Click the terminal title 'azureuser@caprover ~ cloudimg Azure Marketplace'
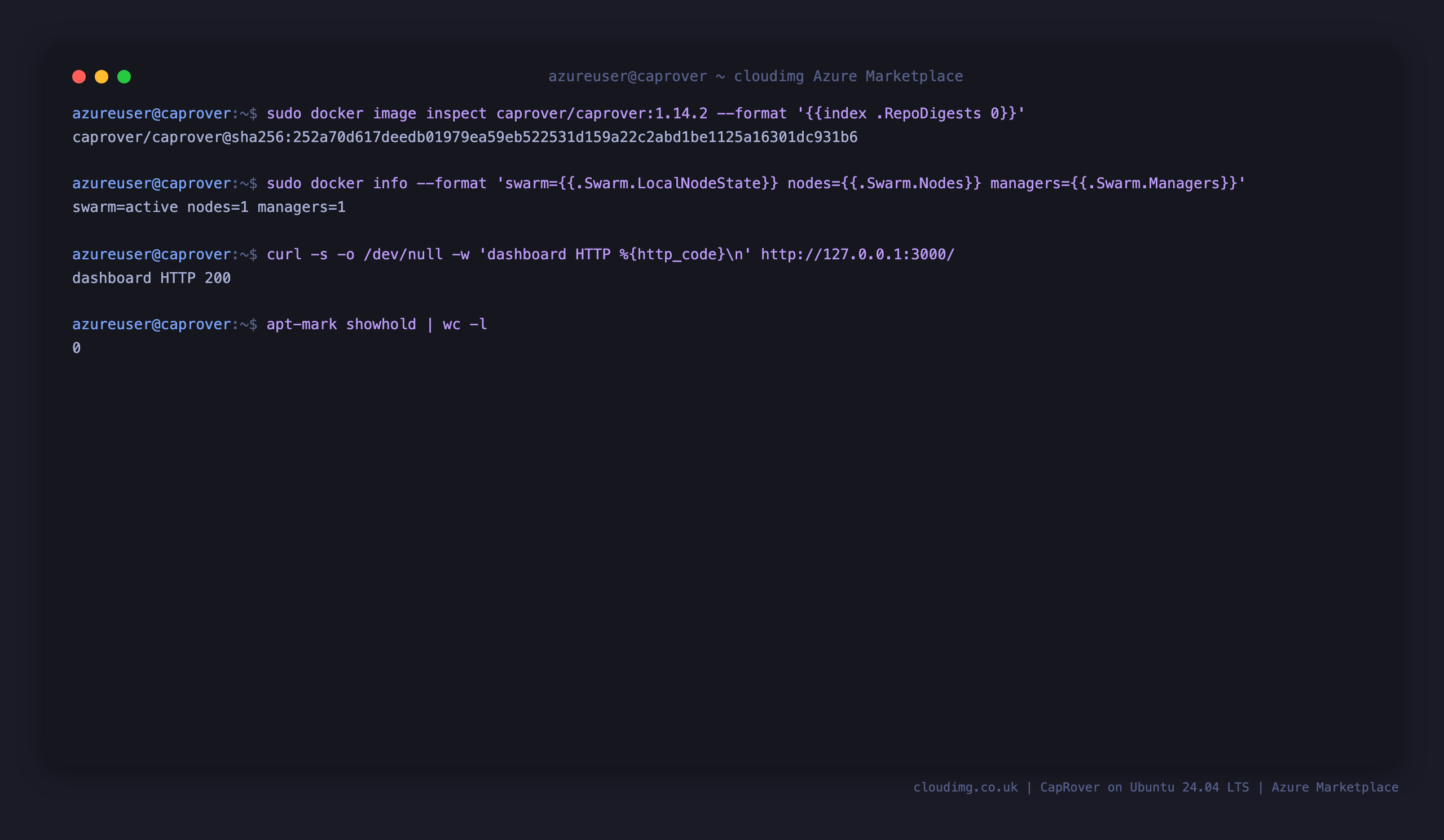The height and width of the screenshot is (840, 1444). [x=756, y=76]
